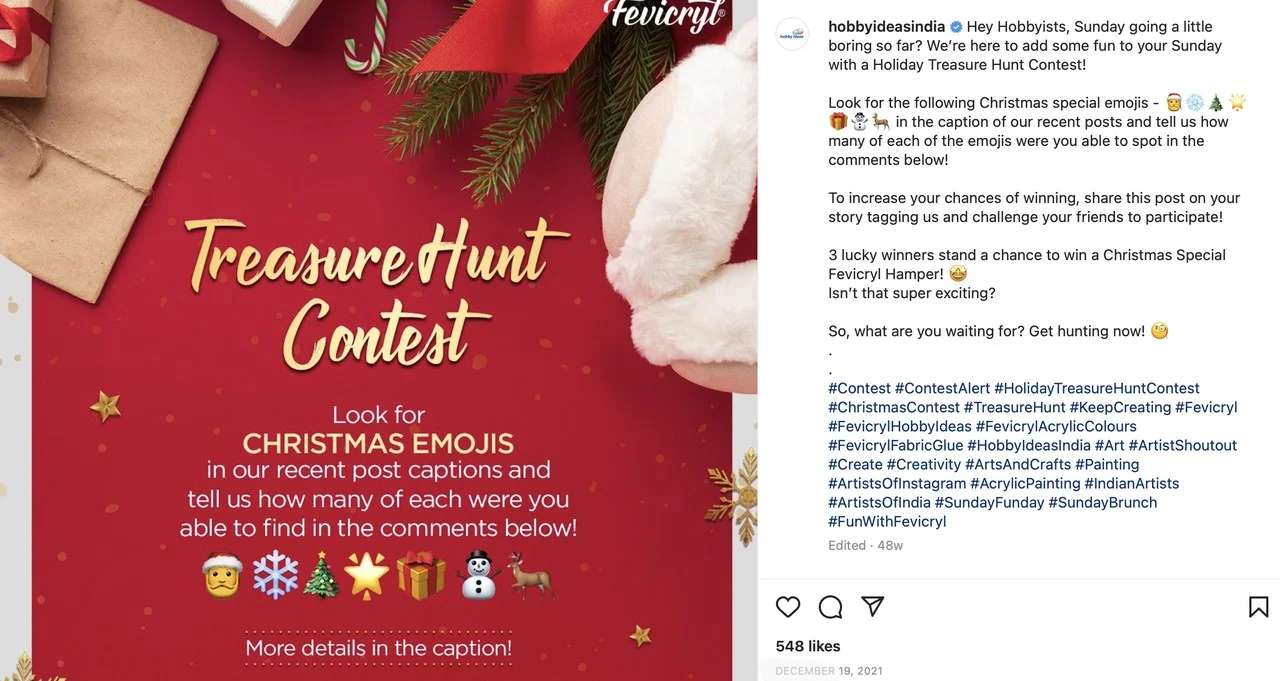Screen dimensions: 1280x681
Task: Open the #ChristmasContest hashtag link
Action: [892, 407]
